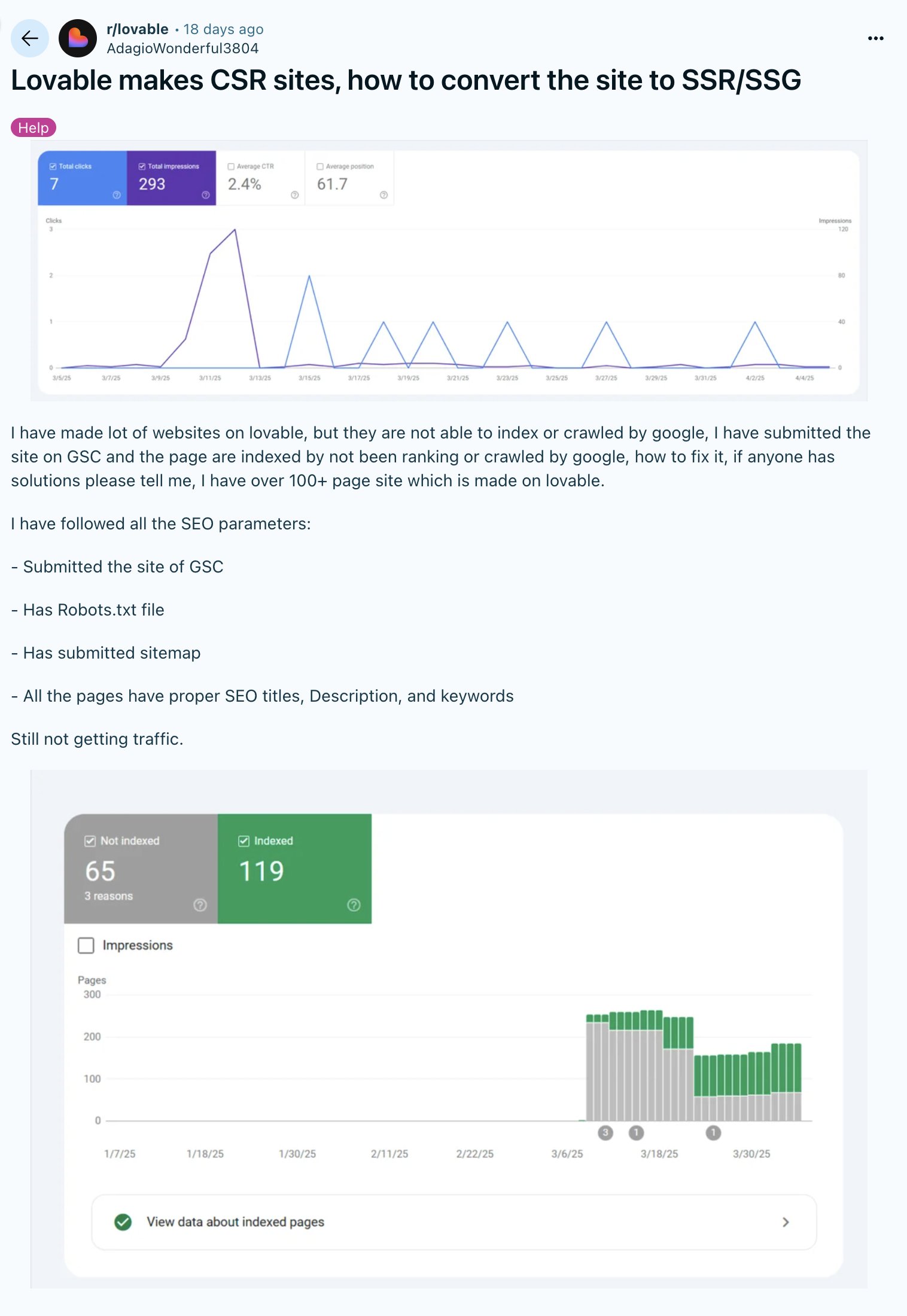Click the 'Still not getting traffic.' line

[97, 739]
